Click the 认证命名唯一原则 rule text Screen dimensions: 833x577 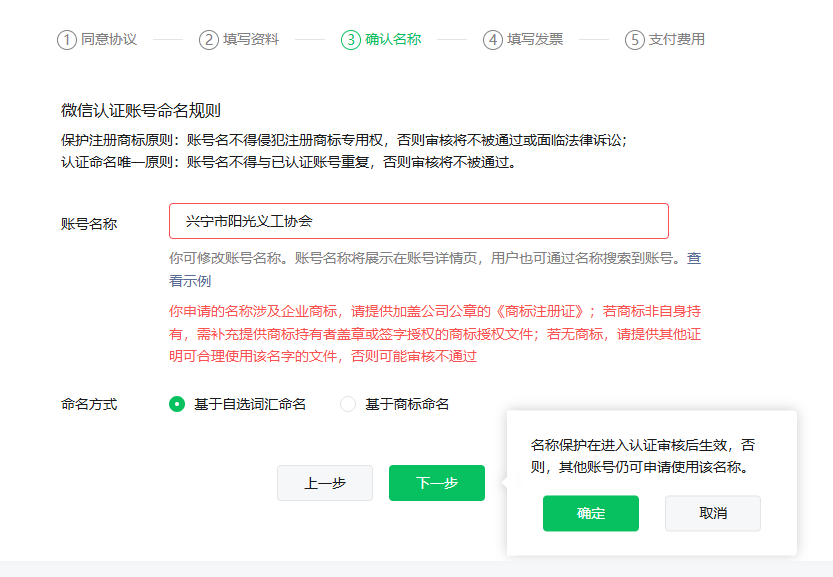coord(288,162)
